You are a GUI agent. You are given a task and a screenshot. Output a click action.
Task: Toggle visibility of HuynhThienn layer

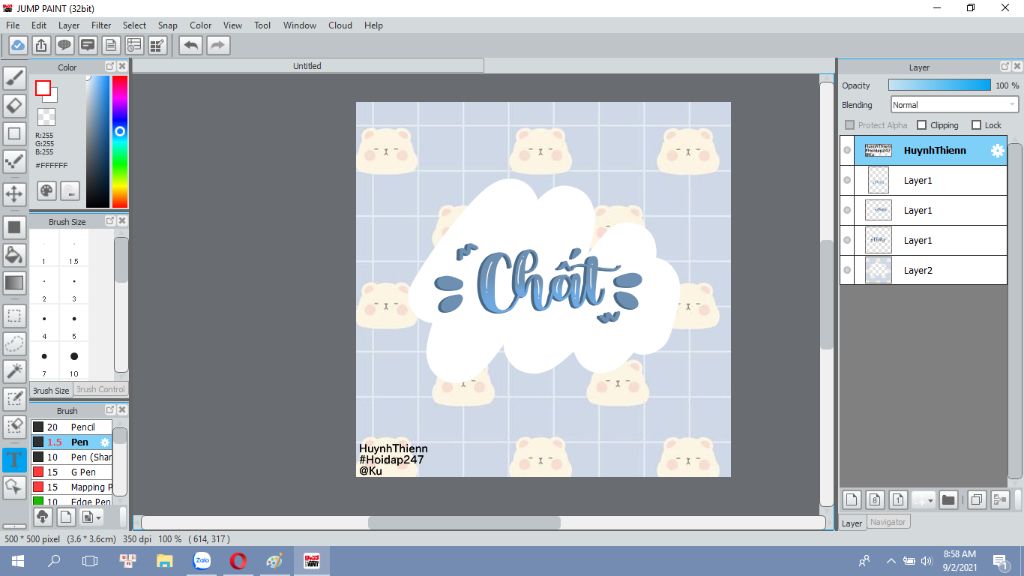click(847, 150)
